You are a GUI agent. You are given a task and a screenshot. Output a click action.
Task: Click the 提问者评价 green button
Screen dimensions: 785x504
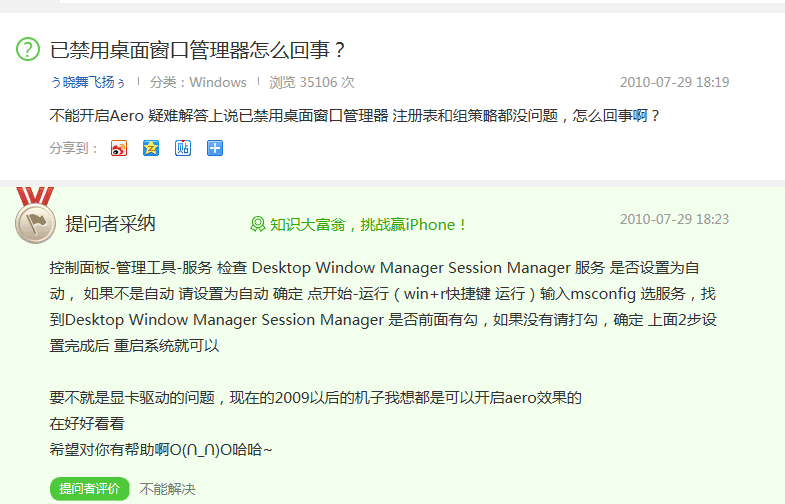point(90,488)
